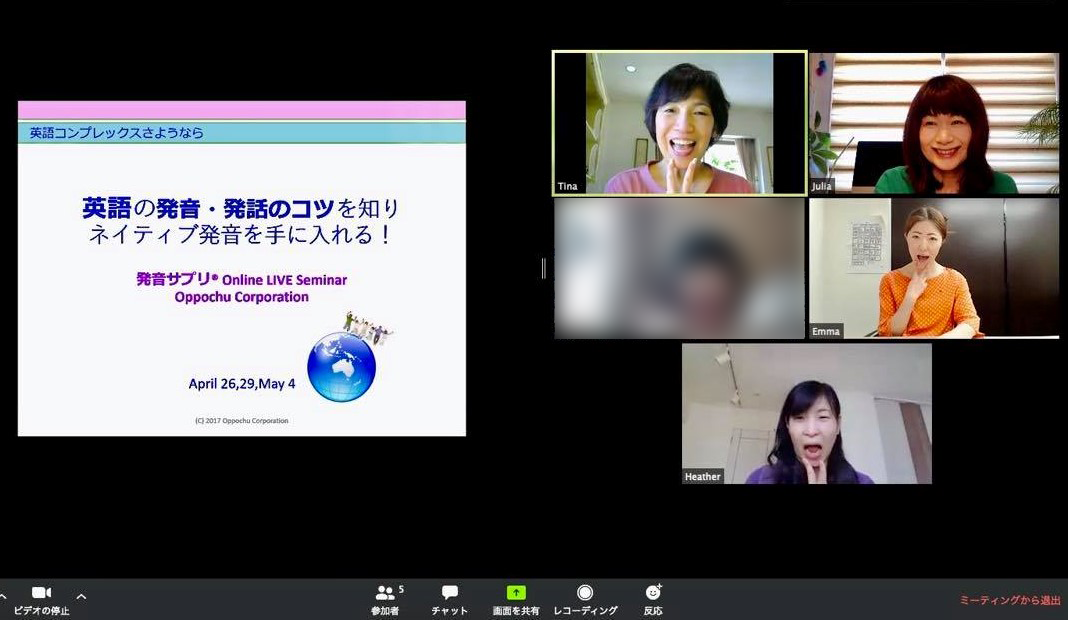Click the green 画面を共有 share screen icon
1068x620 pixels.
coord(516,593)
